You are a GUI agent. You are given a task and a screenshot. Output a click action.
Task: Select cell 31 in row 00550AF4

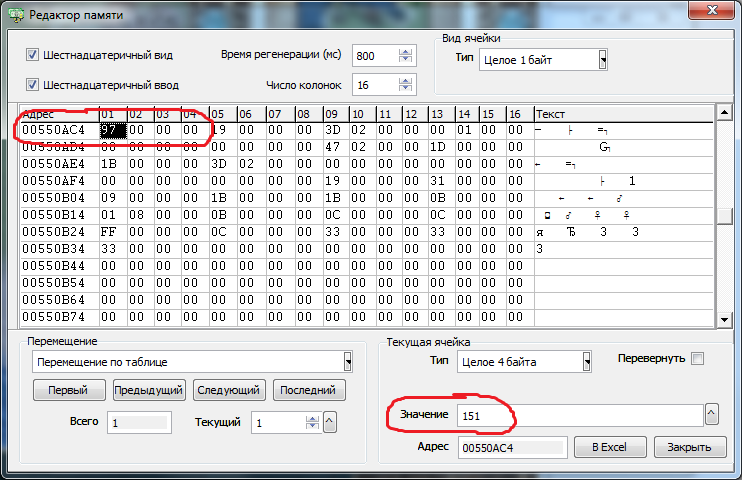tap(442, 181)
